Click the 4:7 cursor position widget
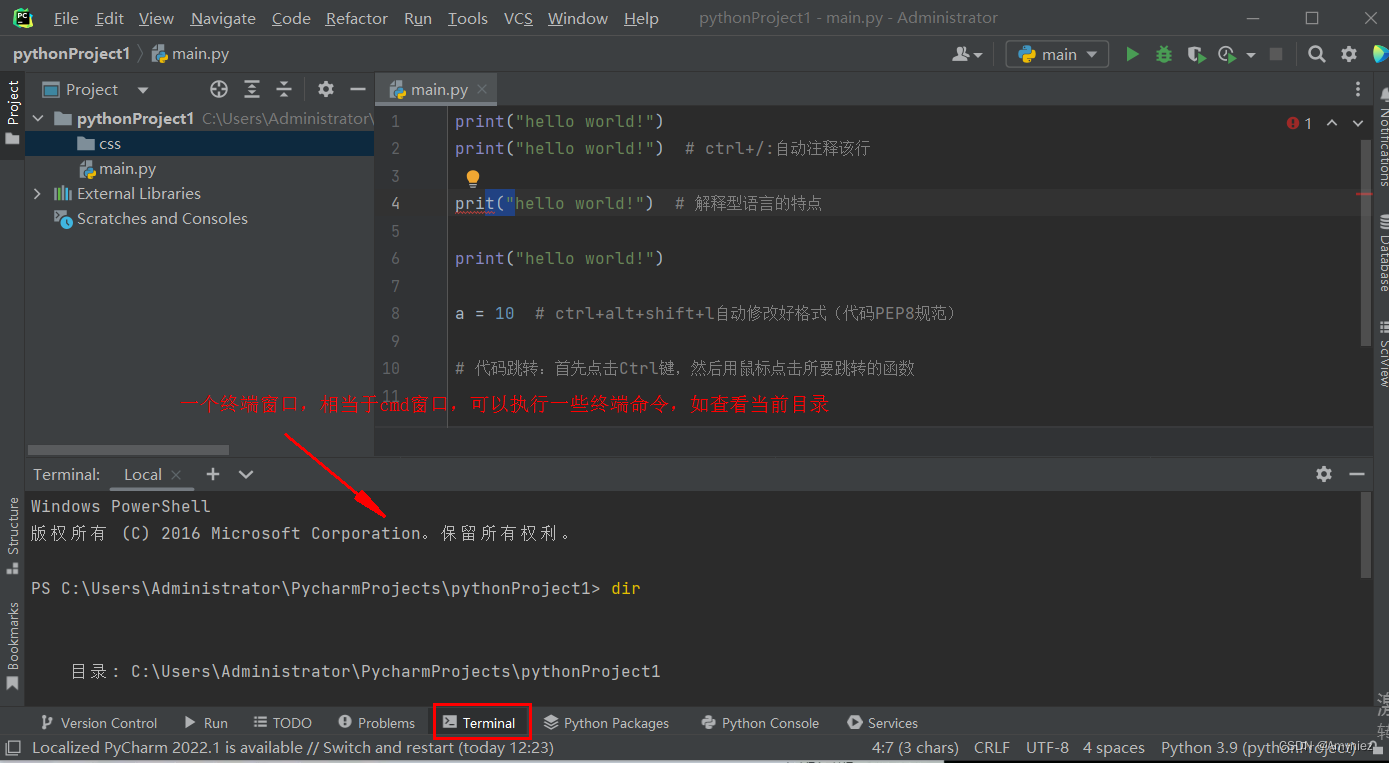This screenshot has width=1389, height=763. pos(915,747)
